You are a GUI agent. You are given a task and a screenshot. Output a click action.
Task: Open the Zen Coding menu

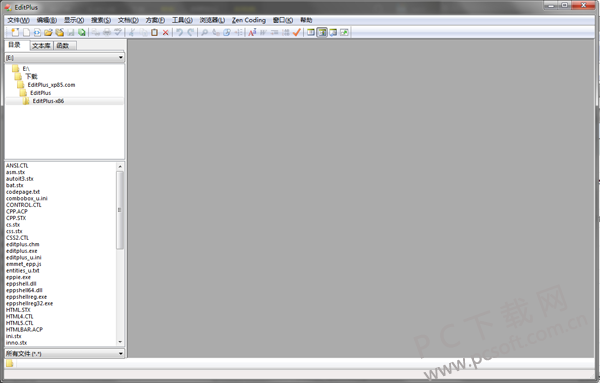point(249,20)
